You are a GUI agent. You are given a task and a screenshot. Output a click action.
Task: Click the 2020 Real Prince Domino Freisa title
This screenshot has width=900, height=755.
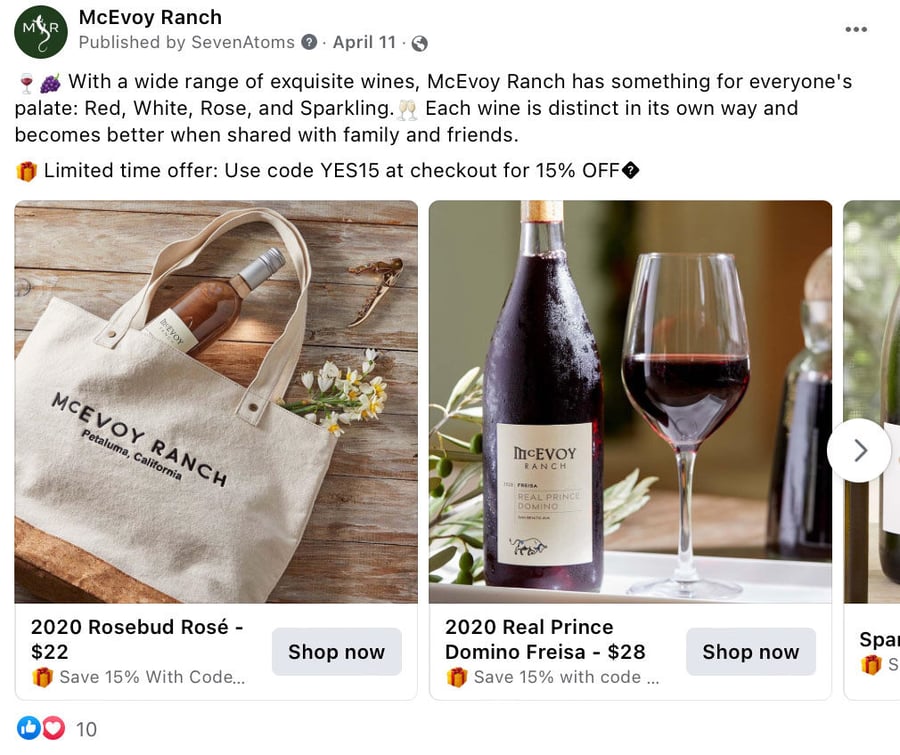coord(545,639)
